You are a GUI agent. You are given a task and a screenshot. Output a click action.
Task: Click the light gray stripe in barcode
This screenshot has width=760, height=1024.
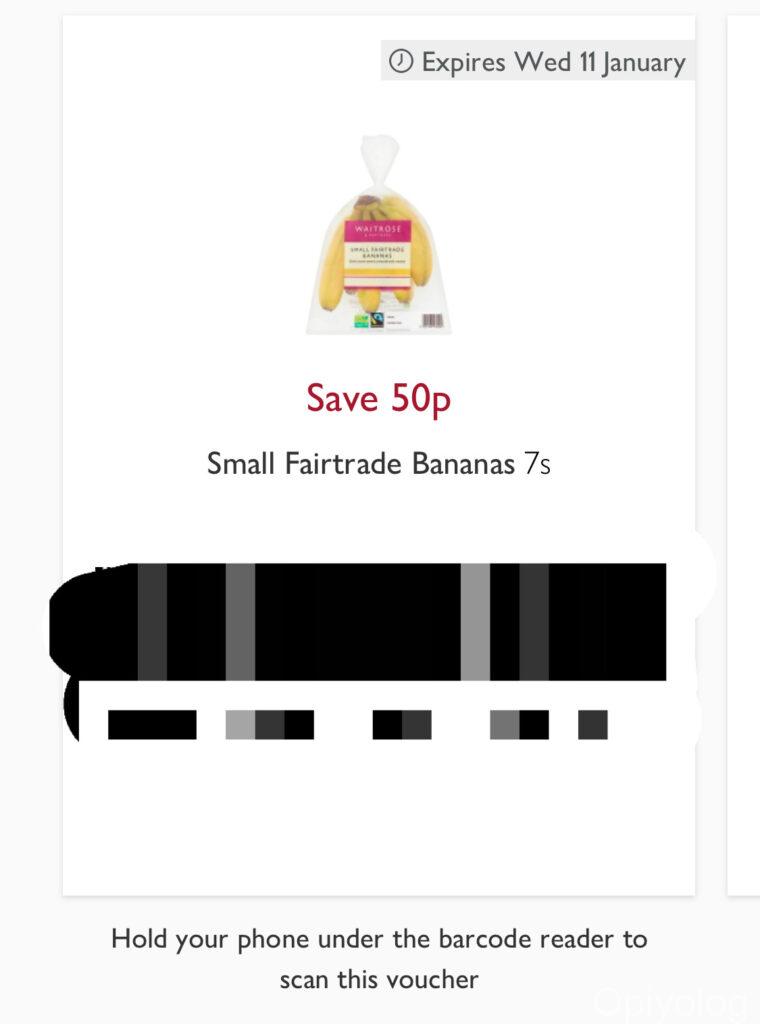[475, 622]
